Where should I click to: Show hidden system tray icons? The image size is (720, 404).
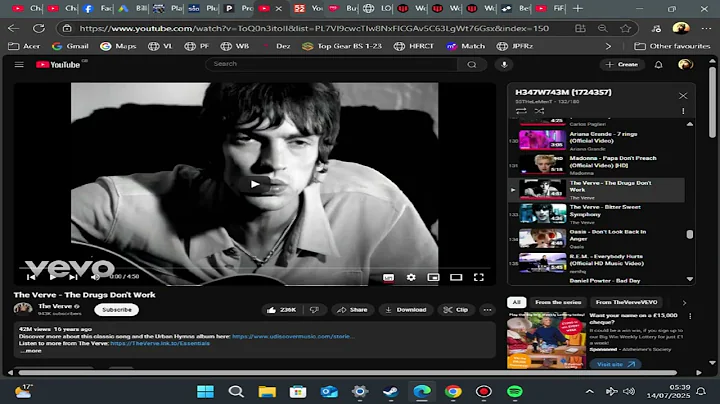[590, 392]
